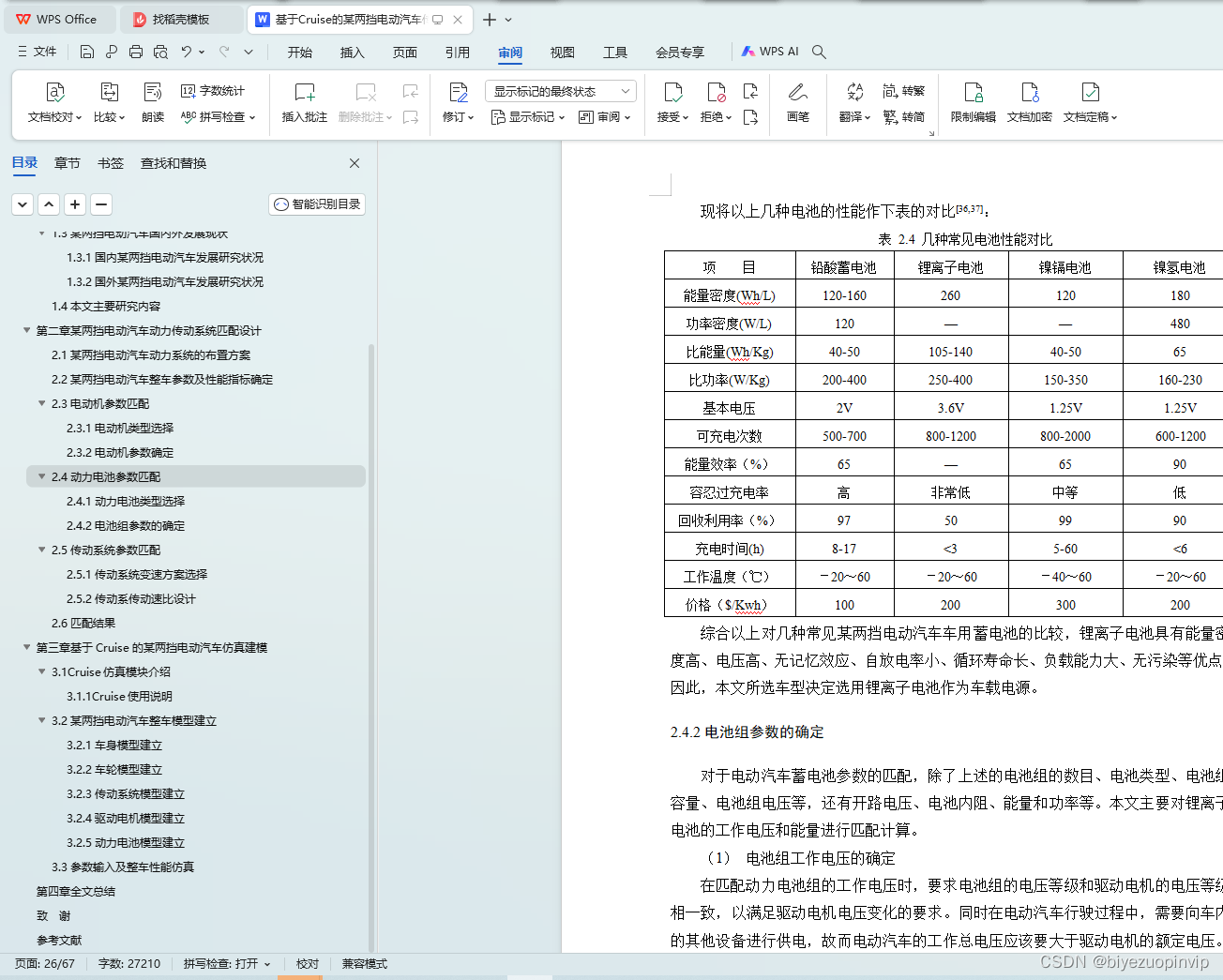Jump to outline item 2.4.2 电池组参数的确定

[x=126, y=525]
